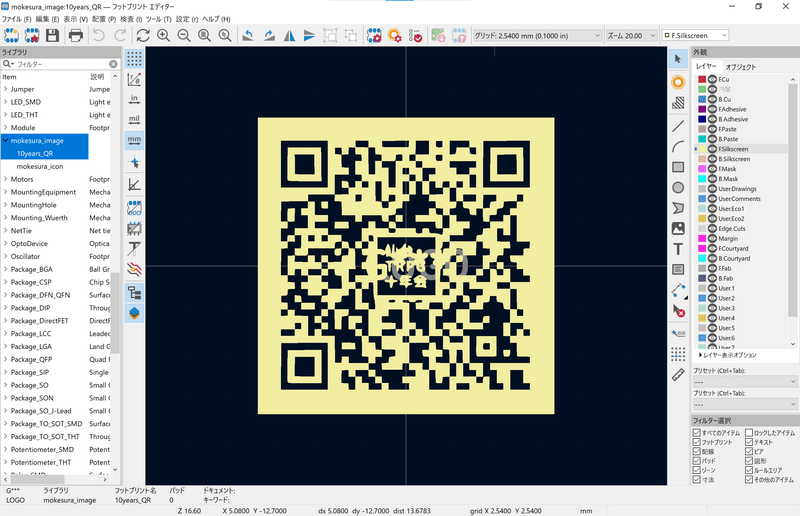Image resolution: width=800 pixels, height=516 pixels.
Task: Click F.Cu red color swatch
Action: [702, 79]
